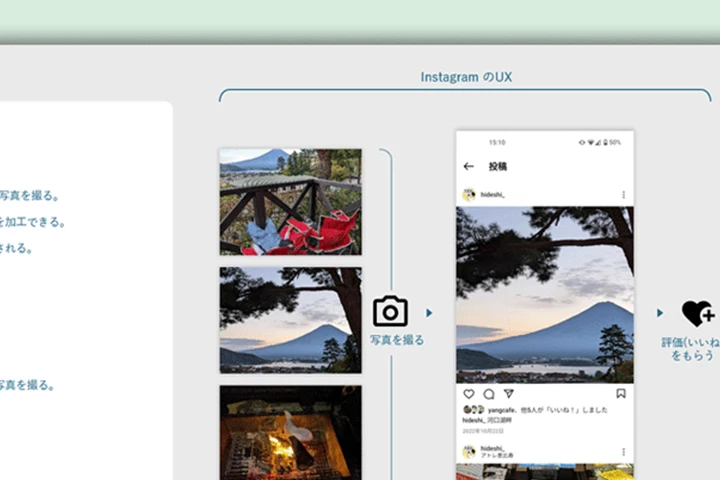Click the 投稿 screen title
The width and height of the screenshot is (720, 480).
point(498,166)
